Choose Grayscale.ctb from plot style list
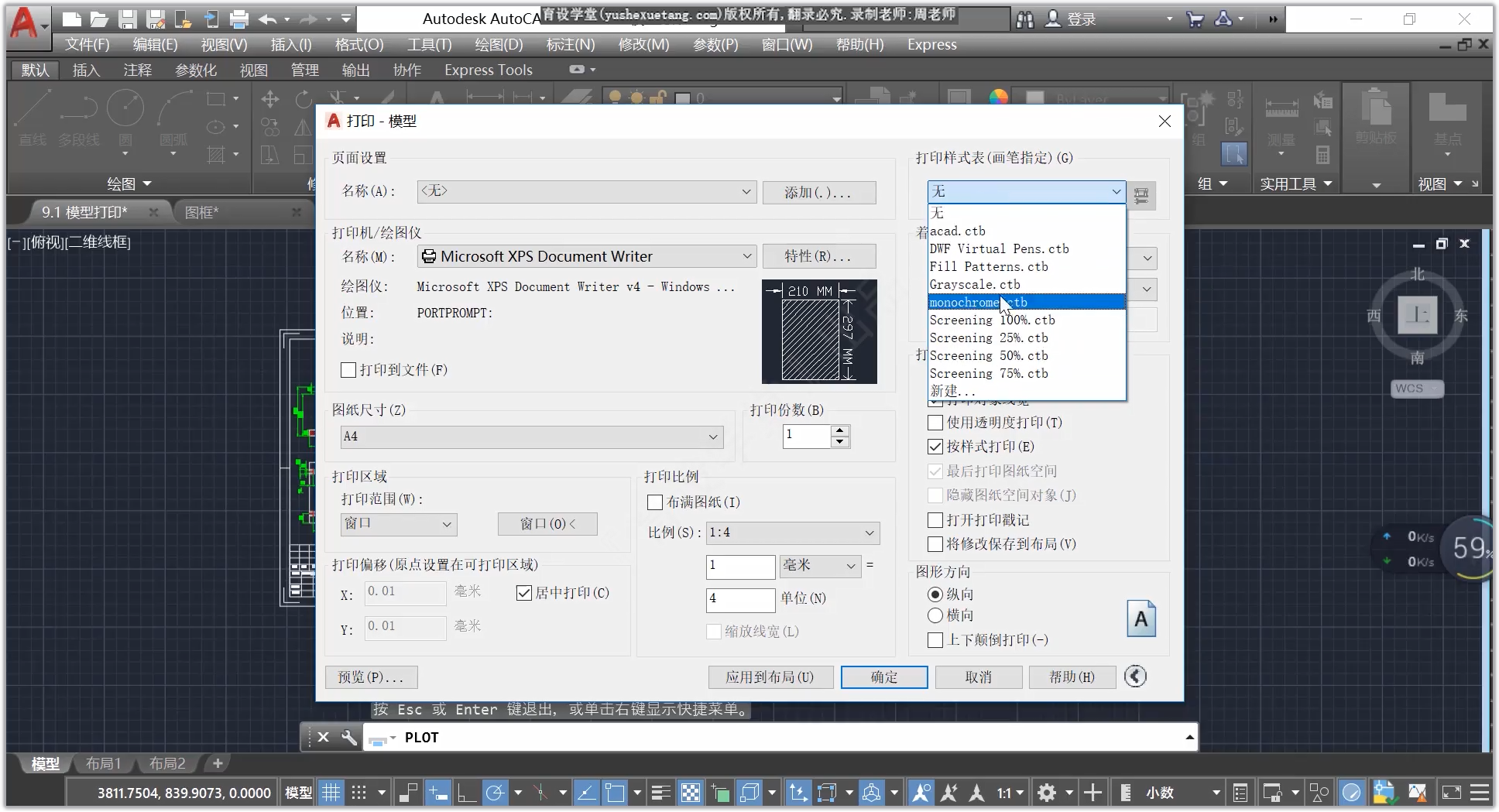 pos(1026,285)
